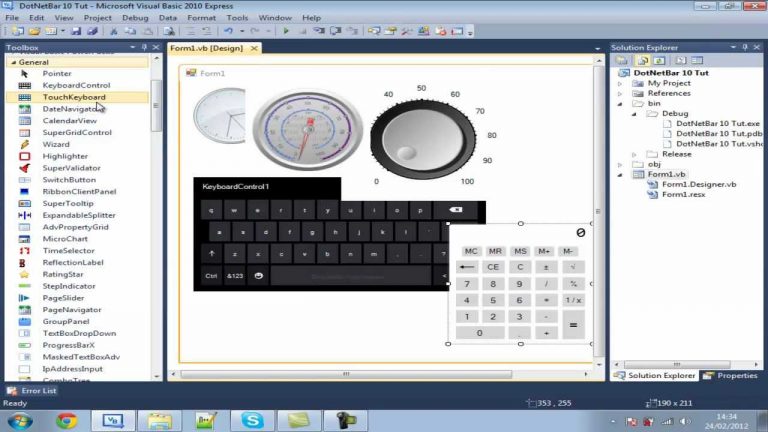The width and height of the screenshot is (768, 432).
Task: Open the File menu
Action: 12,18
